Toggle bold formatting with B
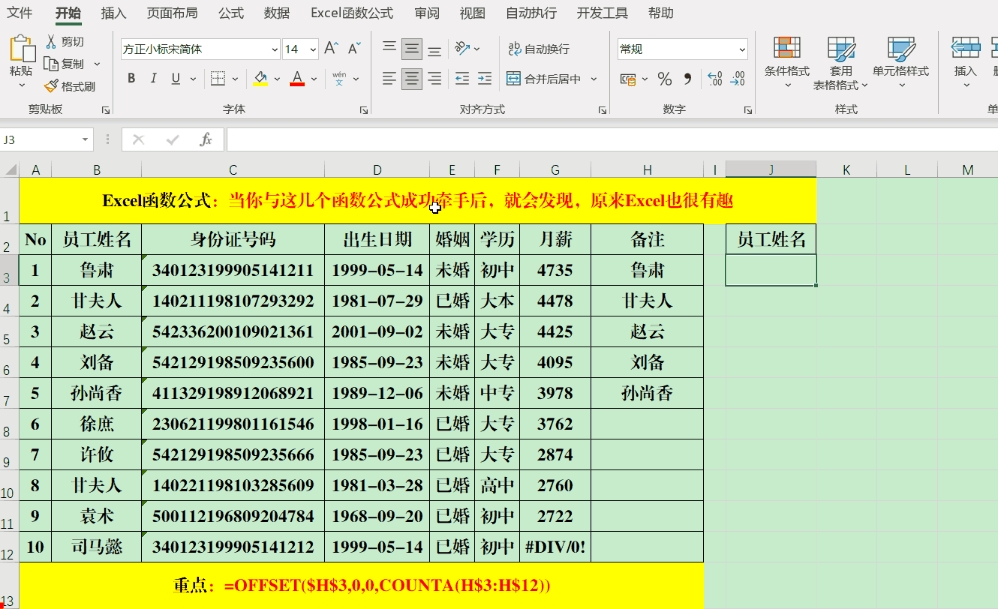The height and width of the screenshot is (609, 998). (131, 79)
